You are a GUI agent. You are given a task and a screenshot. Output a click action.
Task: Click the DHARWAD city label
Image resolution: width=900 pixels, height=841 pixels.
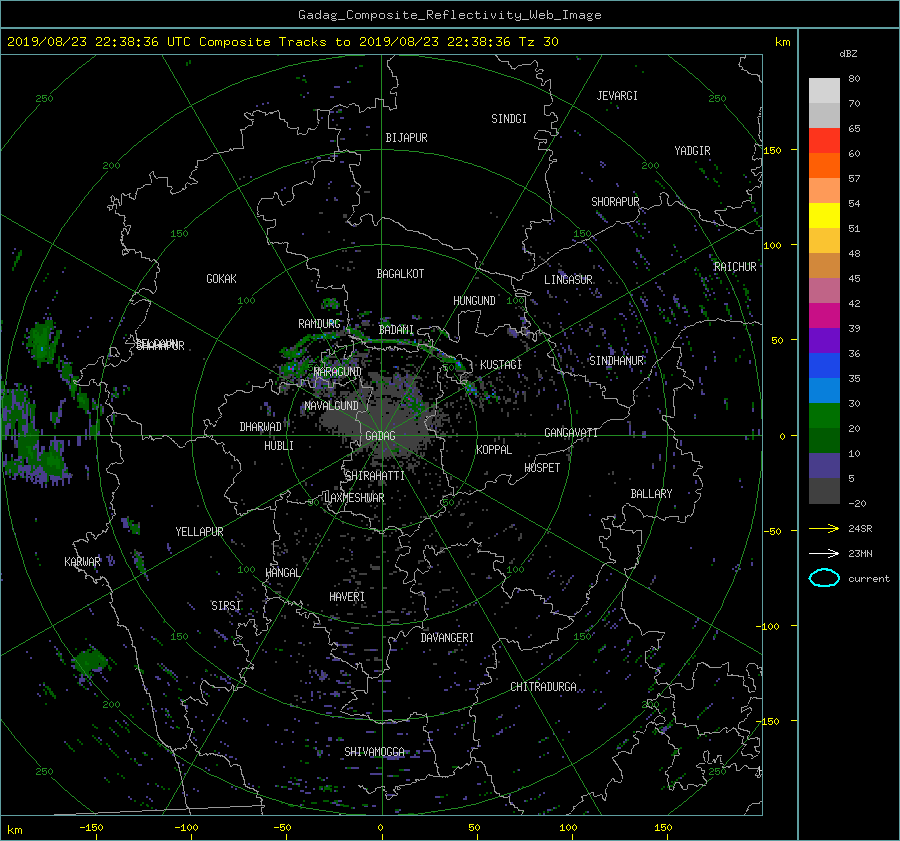261,427
